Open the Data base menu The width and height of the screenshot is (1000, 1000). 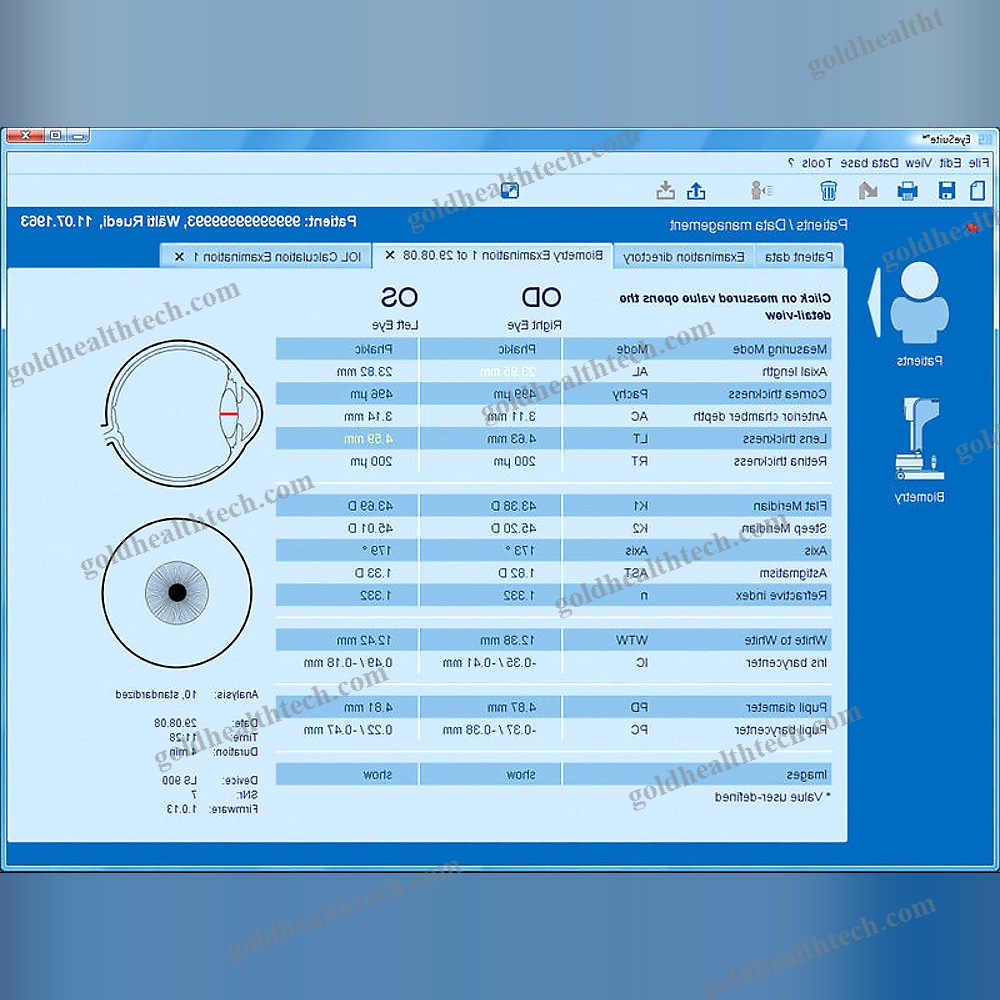tap(869, 163)
